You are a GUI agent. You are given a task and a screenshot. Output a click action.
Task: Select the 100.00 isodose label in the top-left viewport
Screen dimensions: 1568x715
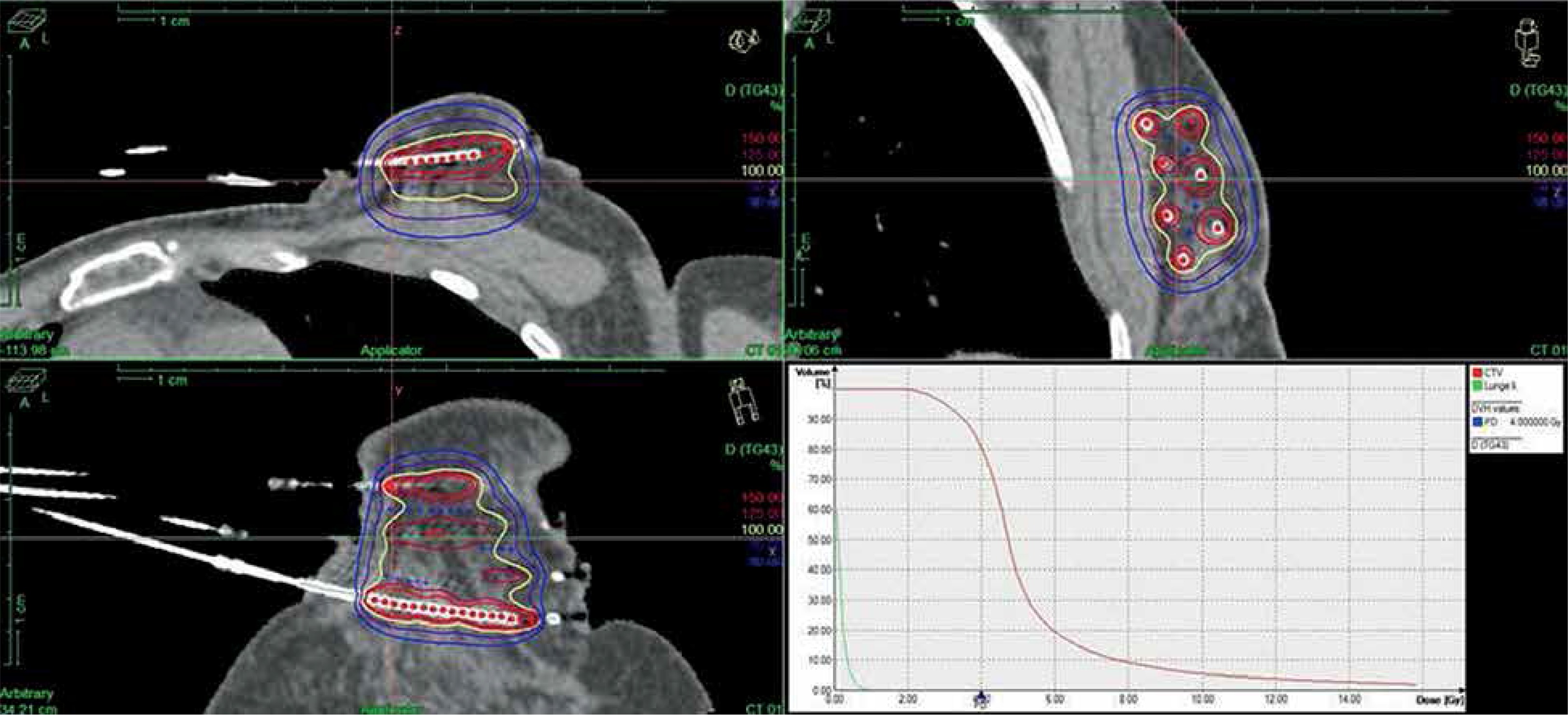762,170
